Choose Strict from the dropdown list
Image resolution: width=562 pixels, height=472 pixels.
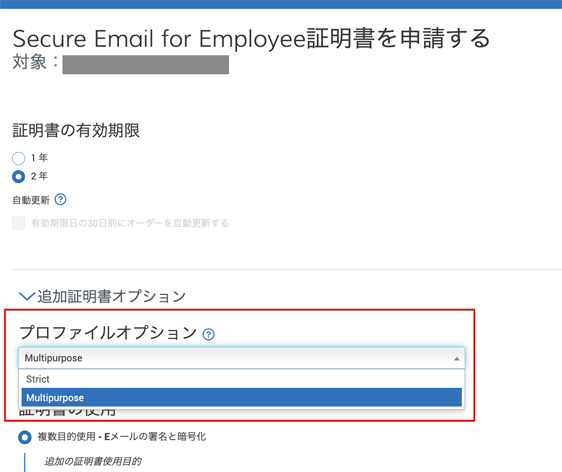point(242,379)
